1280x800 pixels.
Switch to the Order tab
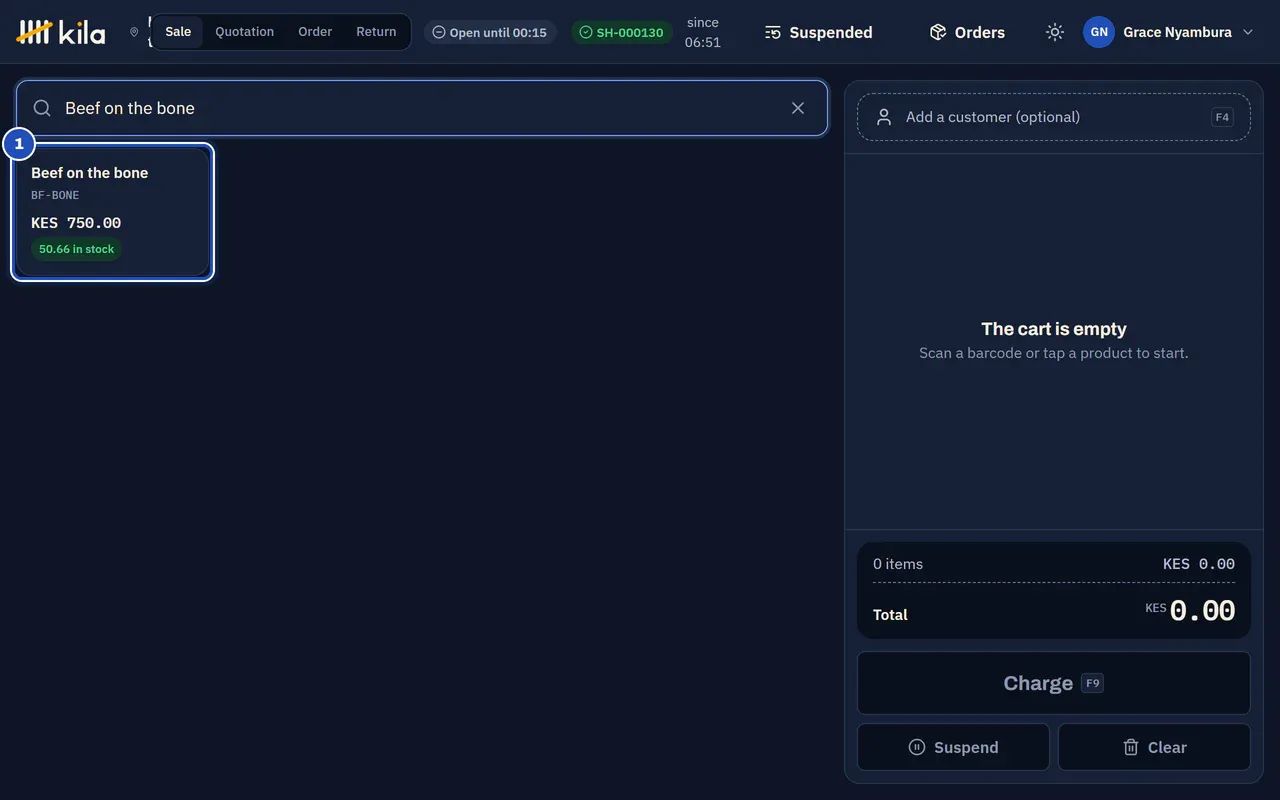tap(315, 31)
